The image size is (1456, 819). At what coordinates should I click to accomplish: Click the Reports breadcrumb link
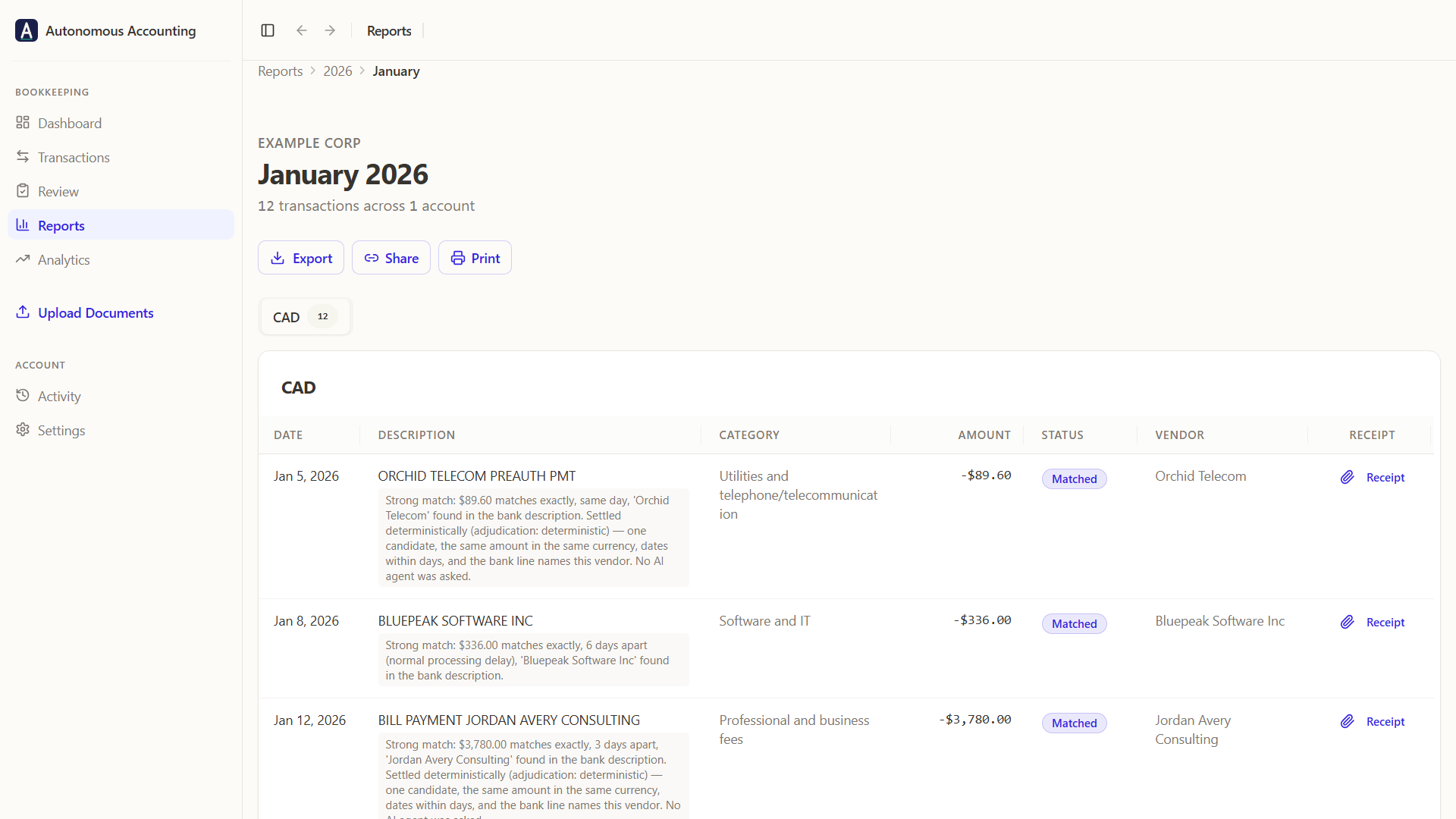coord(280,71)
